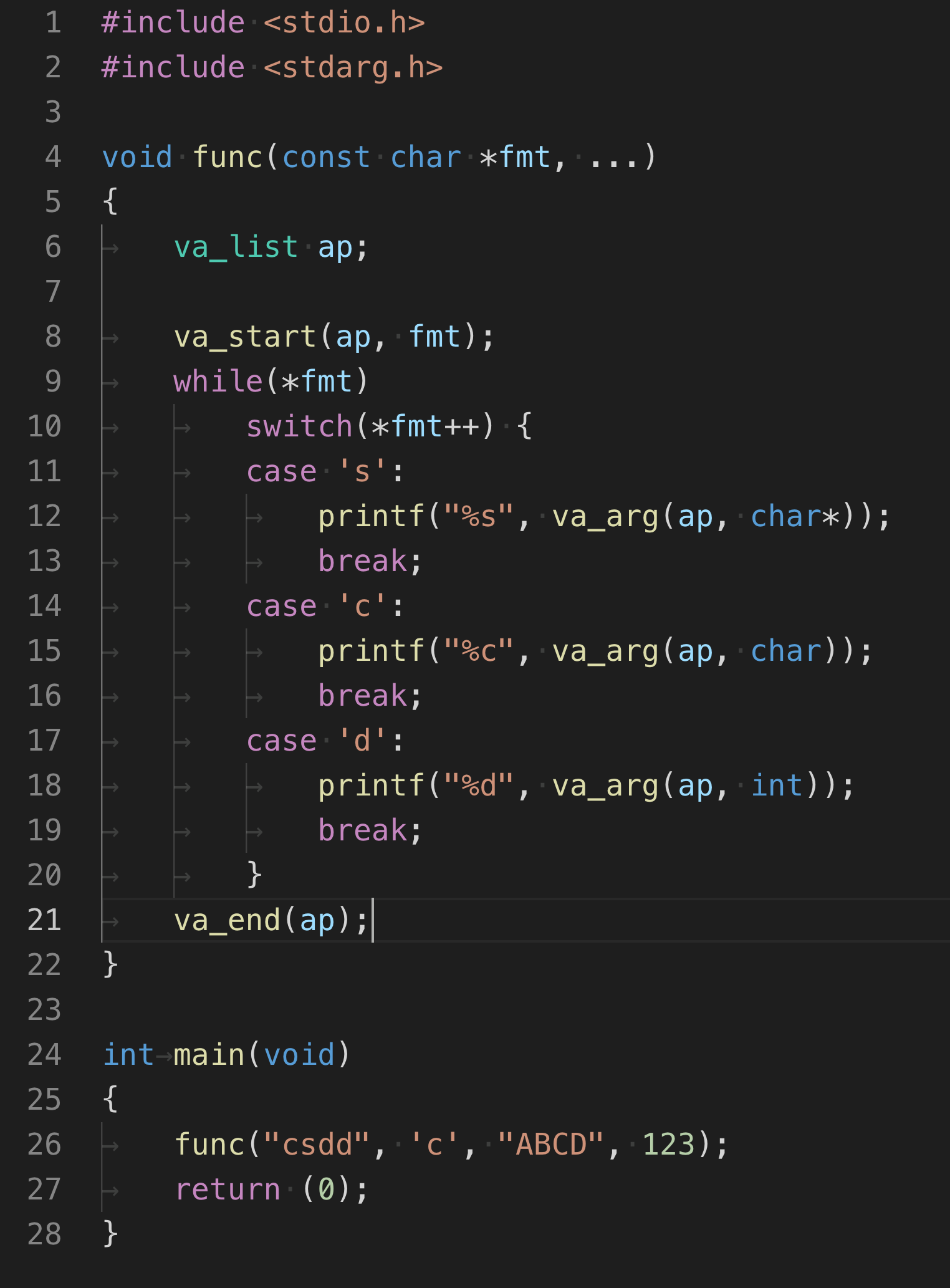Screen dimensions: 950x1288
Task: Click the "%d" format string on line 18
Action: pos(479,786)
